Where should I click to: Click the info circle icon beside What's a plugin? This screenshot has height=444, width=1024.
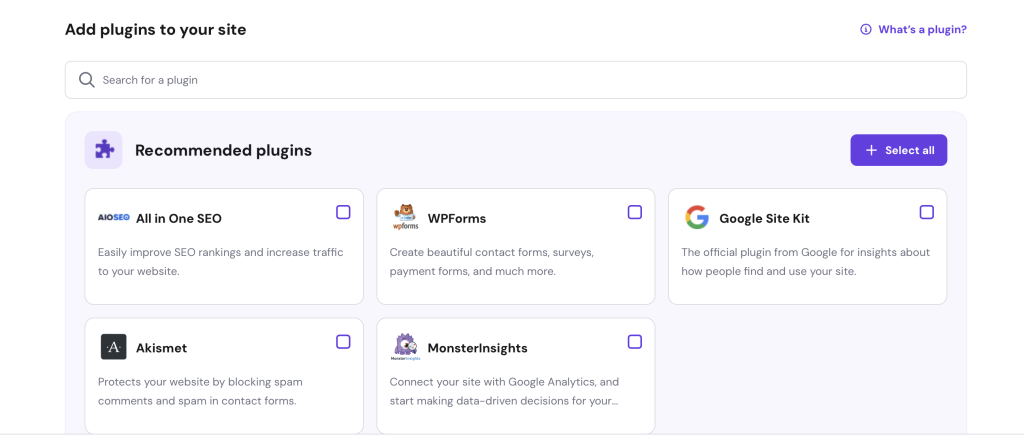coord(866,30)
